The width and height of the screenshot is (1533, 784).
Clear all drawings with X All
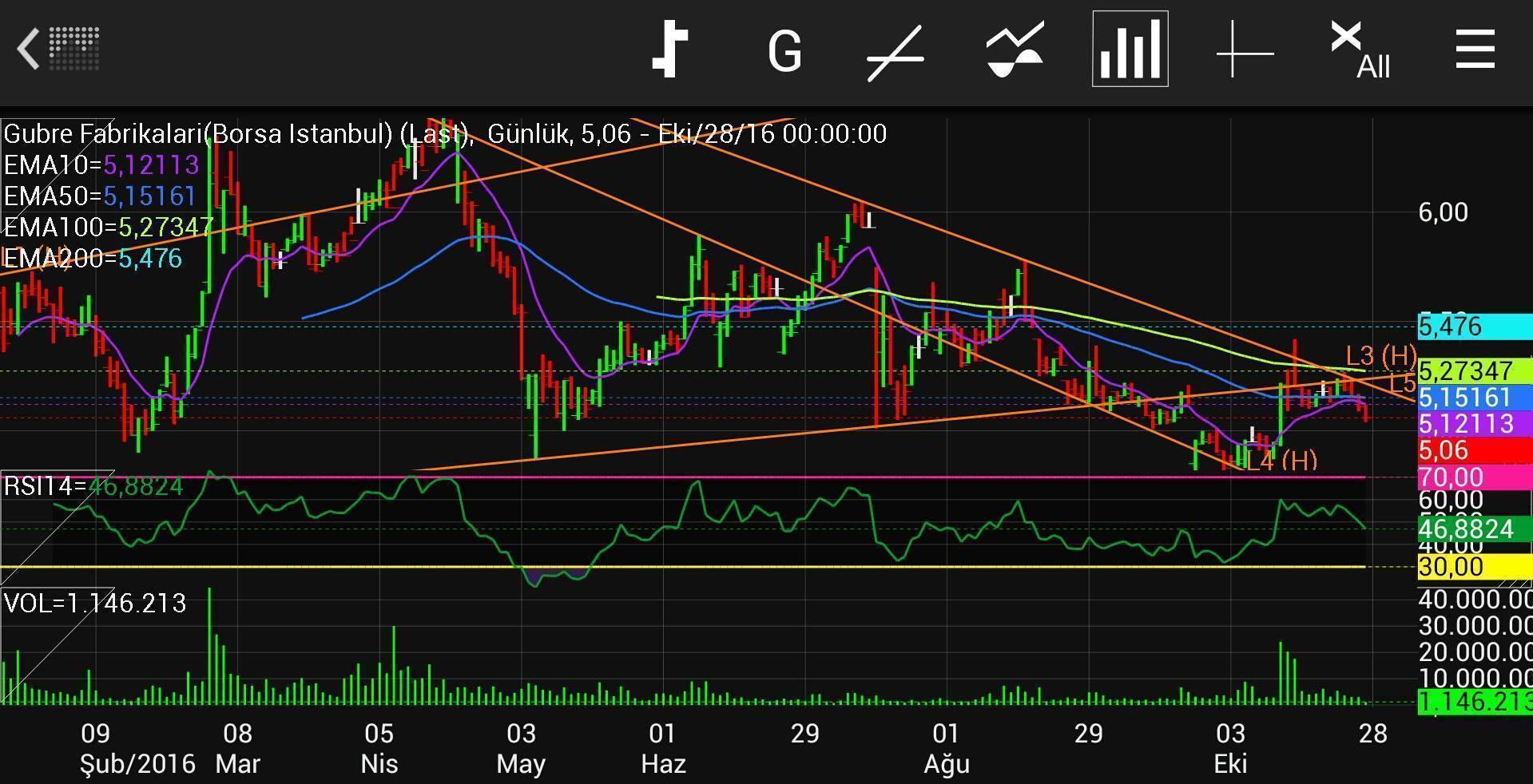coord(1360,51)
